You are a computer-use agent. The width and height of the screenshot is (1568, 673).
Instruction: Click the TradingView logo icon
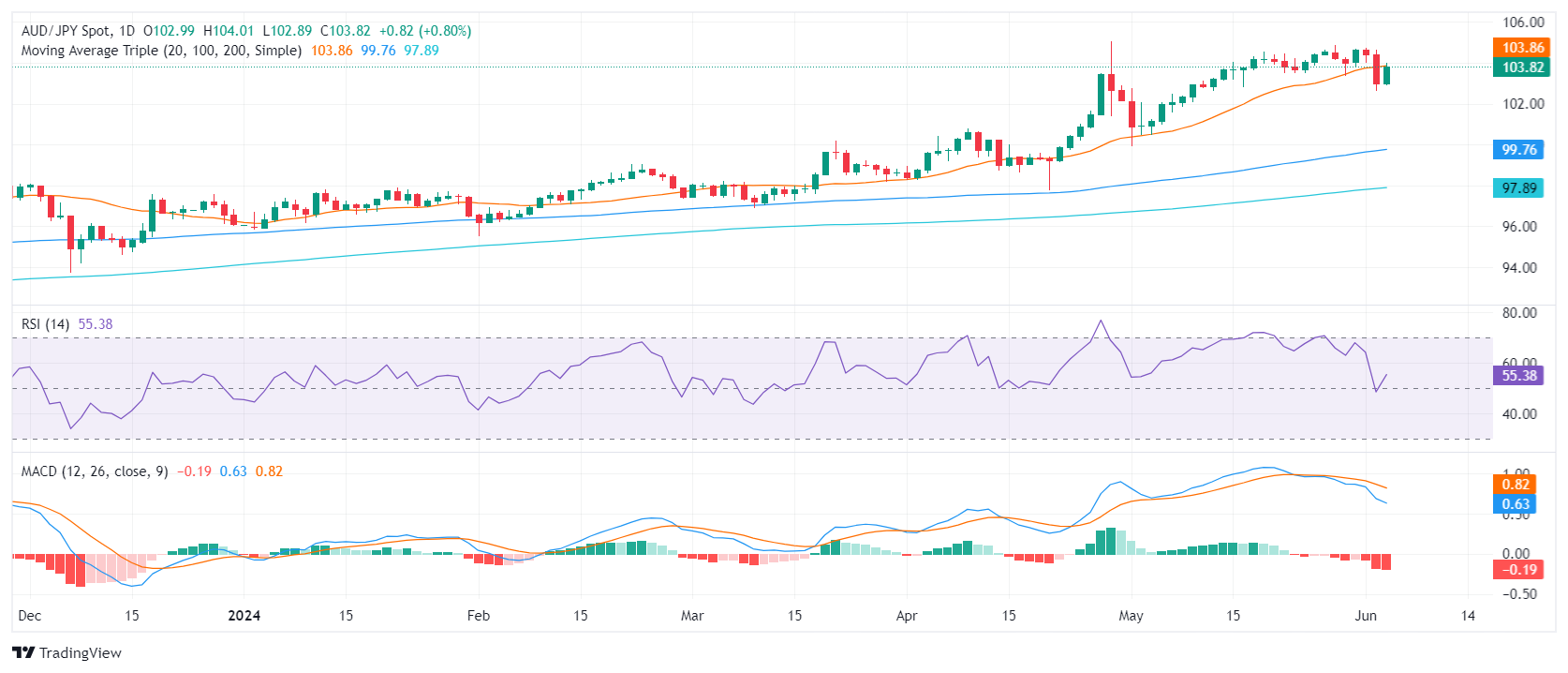point(23,652)
